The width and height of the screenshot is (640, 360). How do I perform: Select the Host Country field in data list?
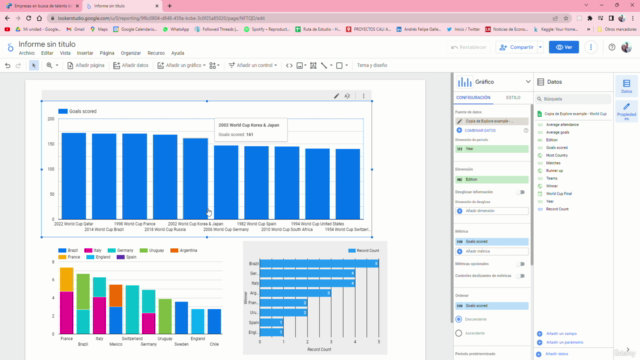[557, 156]
